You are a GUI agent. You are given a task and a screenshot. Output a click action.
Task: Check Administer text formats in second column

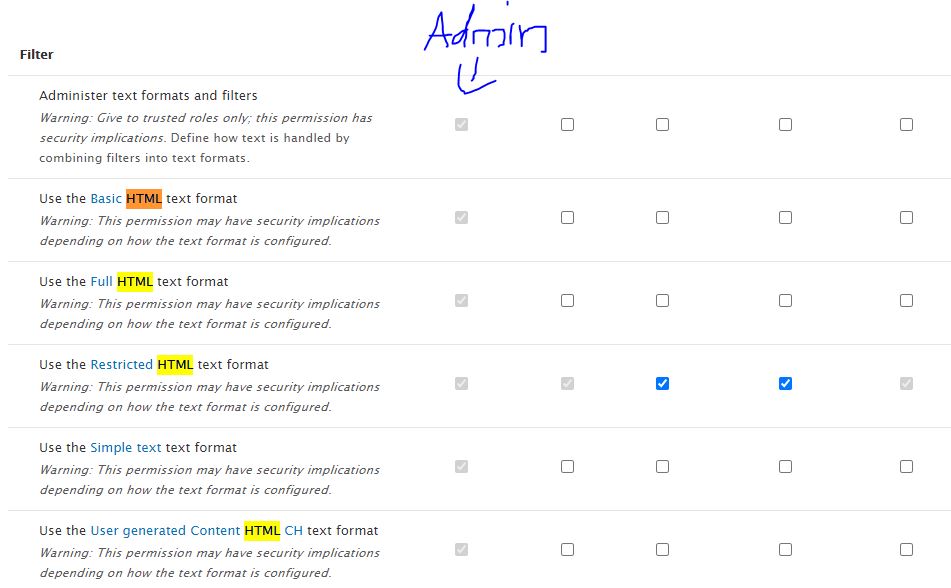coord(567,125)
